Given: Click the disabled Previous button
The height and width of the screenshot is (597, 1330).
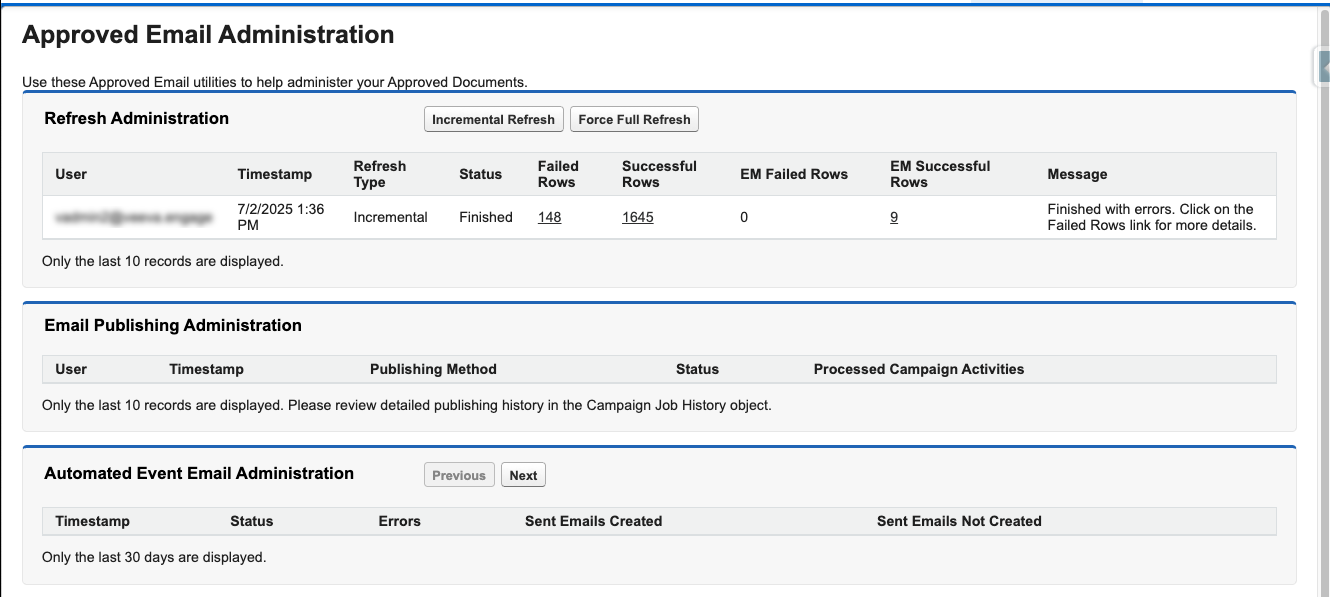Looking at the screenshot, I should click(x=459, y=476).
